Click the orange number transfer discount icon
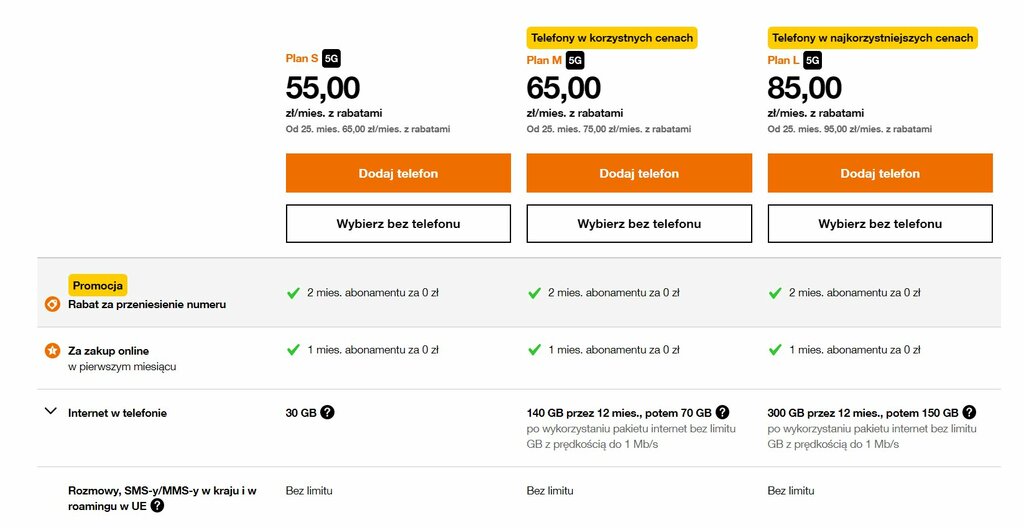 click(x=52, y=304)
